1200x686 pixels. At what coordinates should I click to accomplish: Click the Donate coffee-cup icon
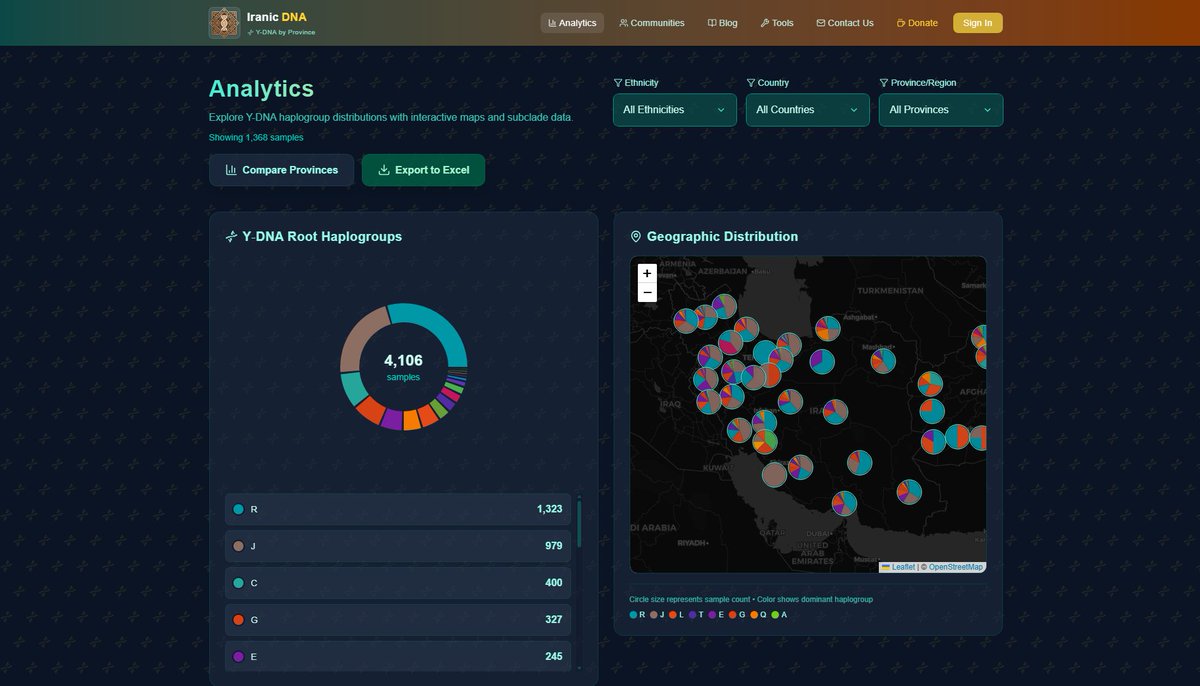[x=901, y=23]
